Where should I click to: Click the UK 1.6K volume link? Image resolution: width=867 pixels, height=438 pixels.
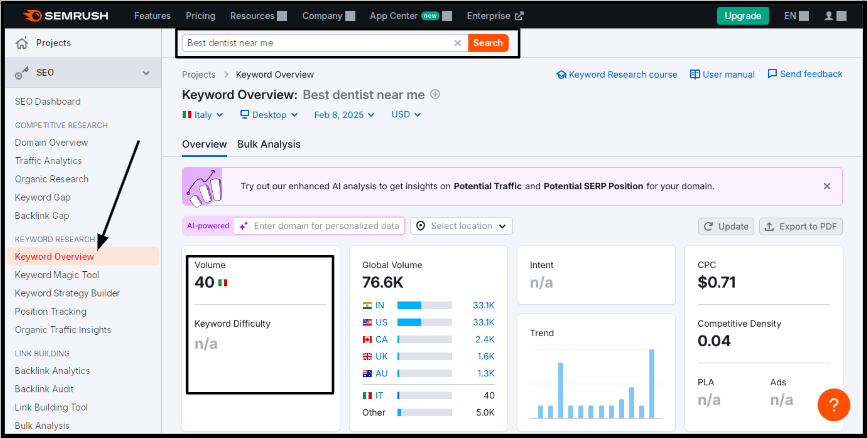coord(485,357)
